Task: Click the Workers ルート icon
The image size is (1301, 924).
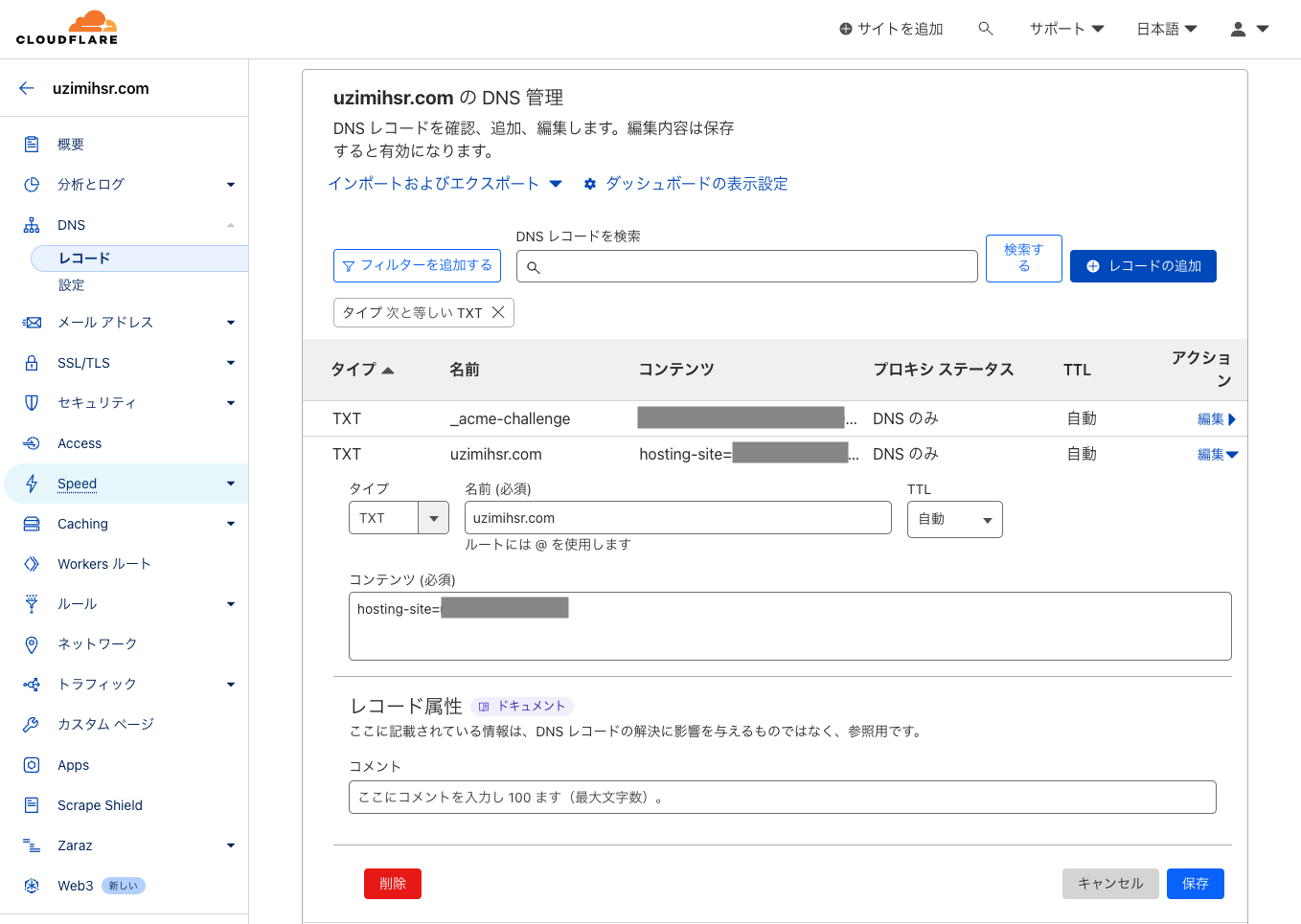Action: tap(32, 564)
